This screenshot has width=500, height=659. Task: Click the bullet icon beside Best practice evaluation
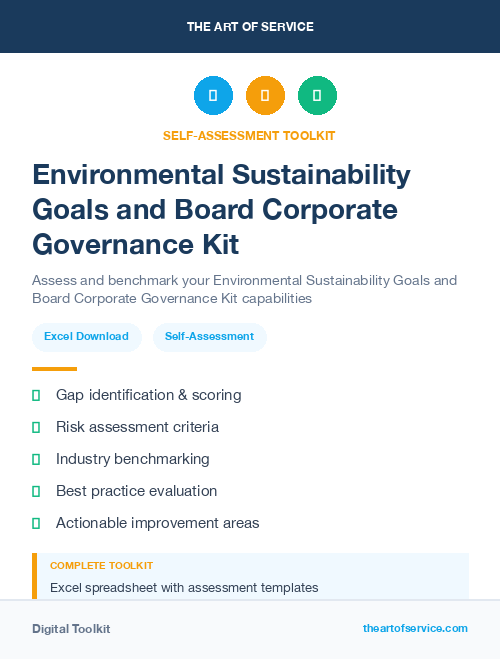36,491
